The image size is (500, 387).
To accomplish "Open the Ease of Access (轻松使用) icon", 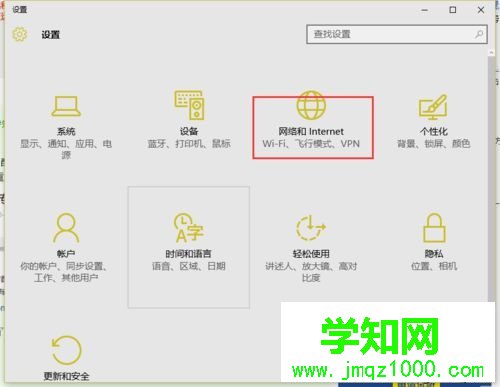I will coord(311,228).
